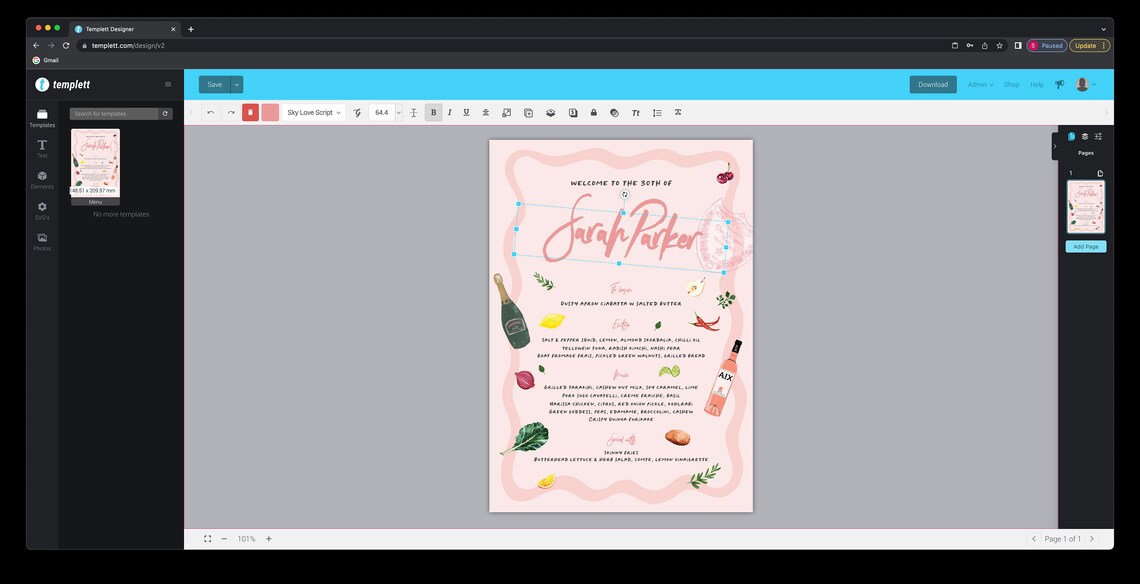Open the Sky Love Script font dropdown
Viewport: 1140px width, 584px height.
[x=311, y=112]
